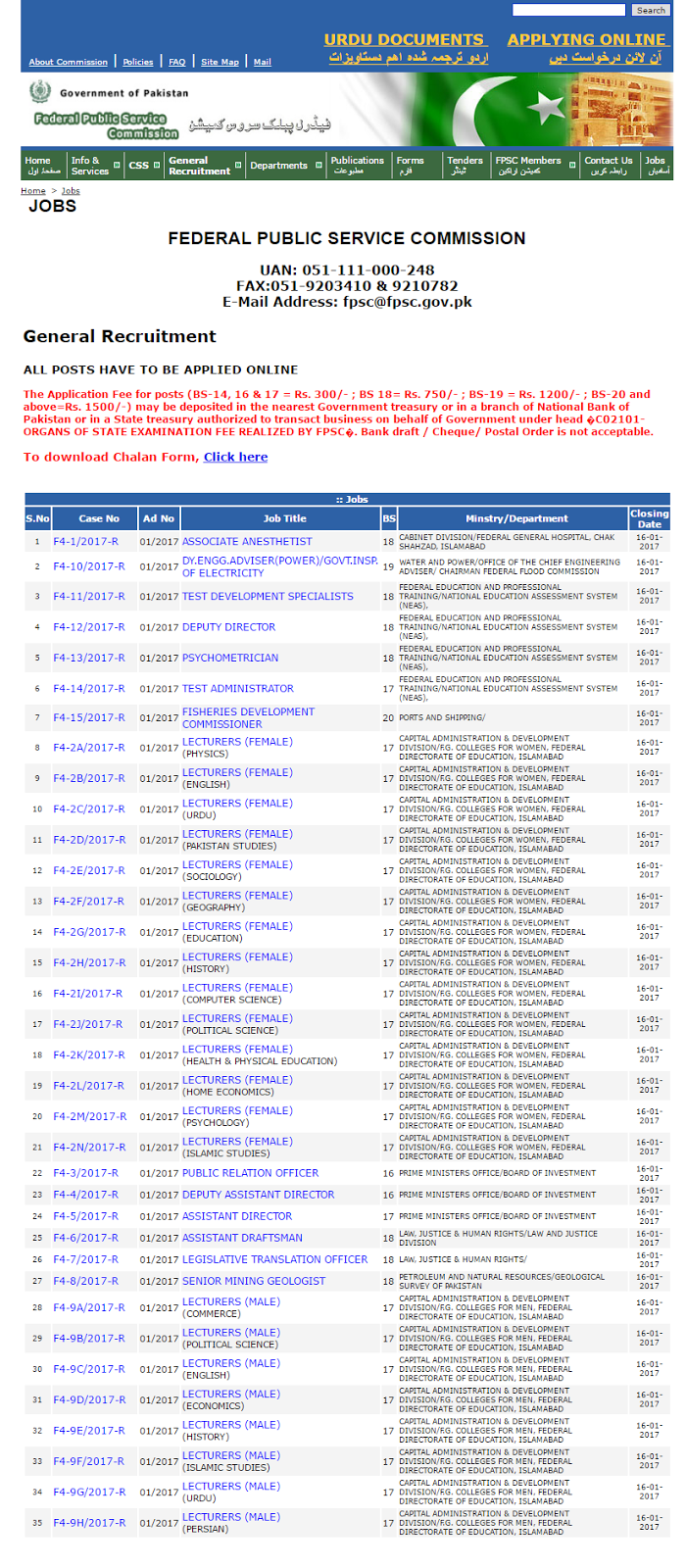Image resolution: width=686 pixels, height=1568 pixels.
Task: Open the URDU DOCUMENTS link
Action: tap(404, 39)
